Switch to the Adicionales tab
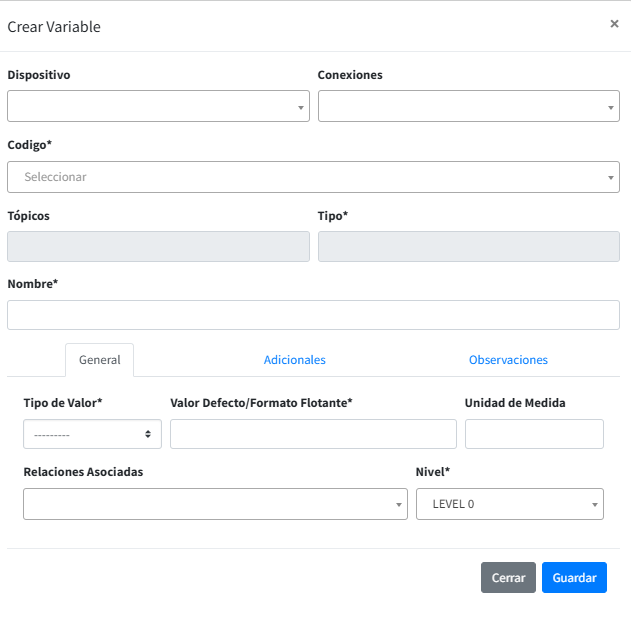631x618 pixels. (x=294, y=360)
